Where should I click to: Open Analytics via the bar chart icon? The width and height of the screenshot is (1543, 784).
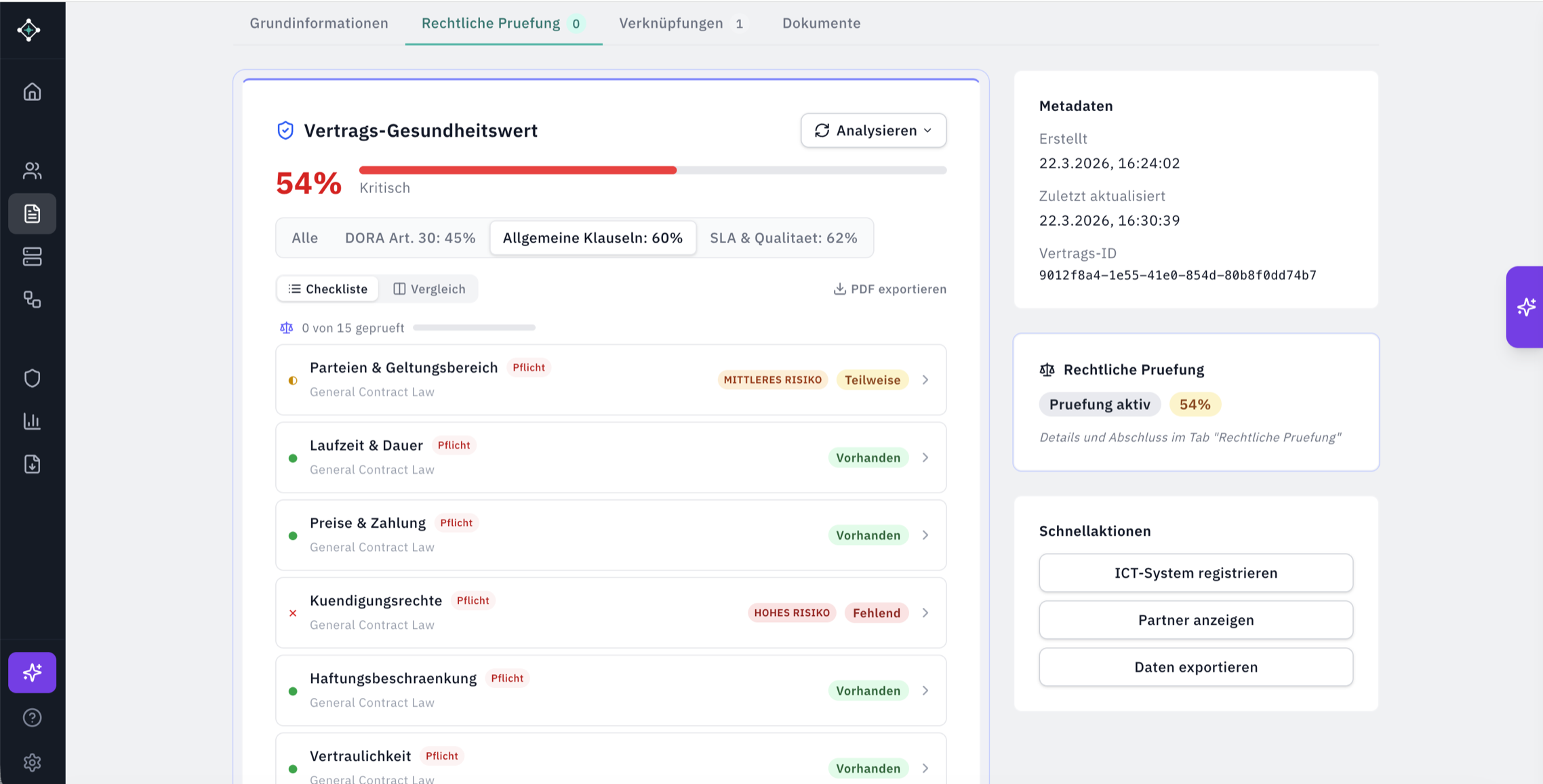click(32, 421)
